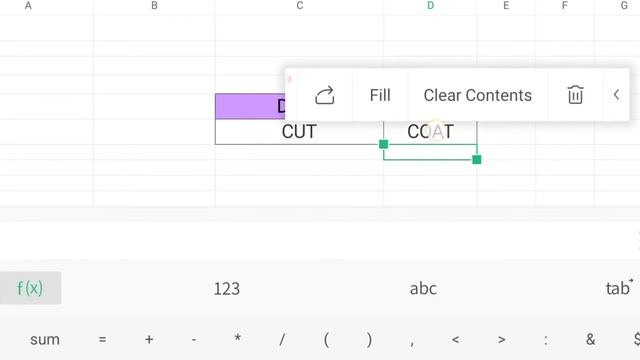
Task: Click the bottom-right green selection handle
Action: [x=477, y=160]
